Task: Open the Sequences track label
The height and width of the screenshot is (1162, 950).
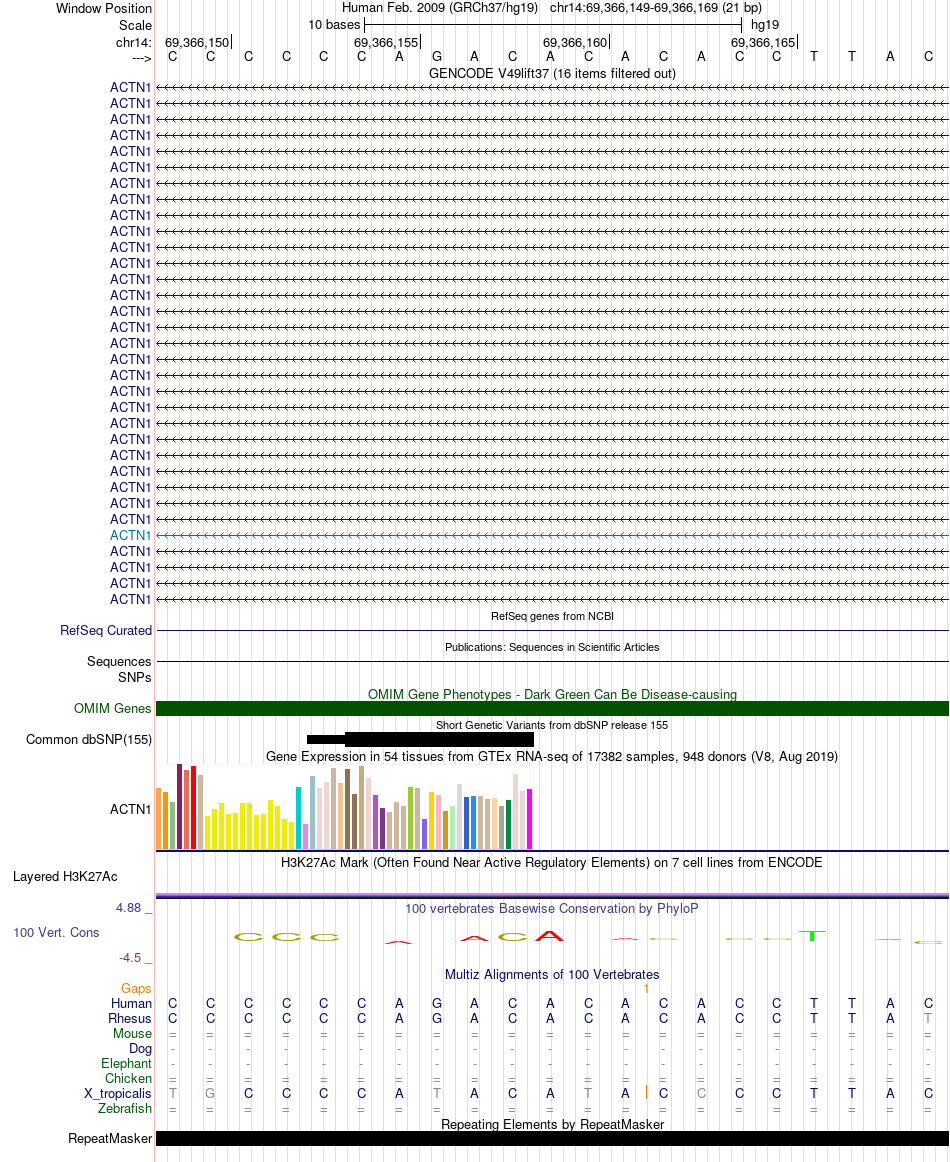Action: point(119,661)
